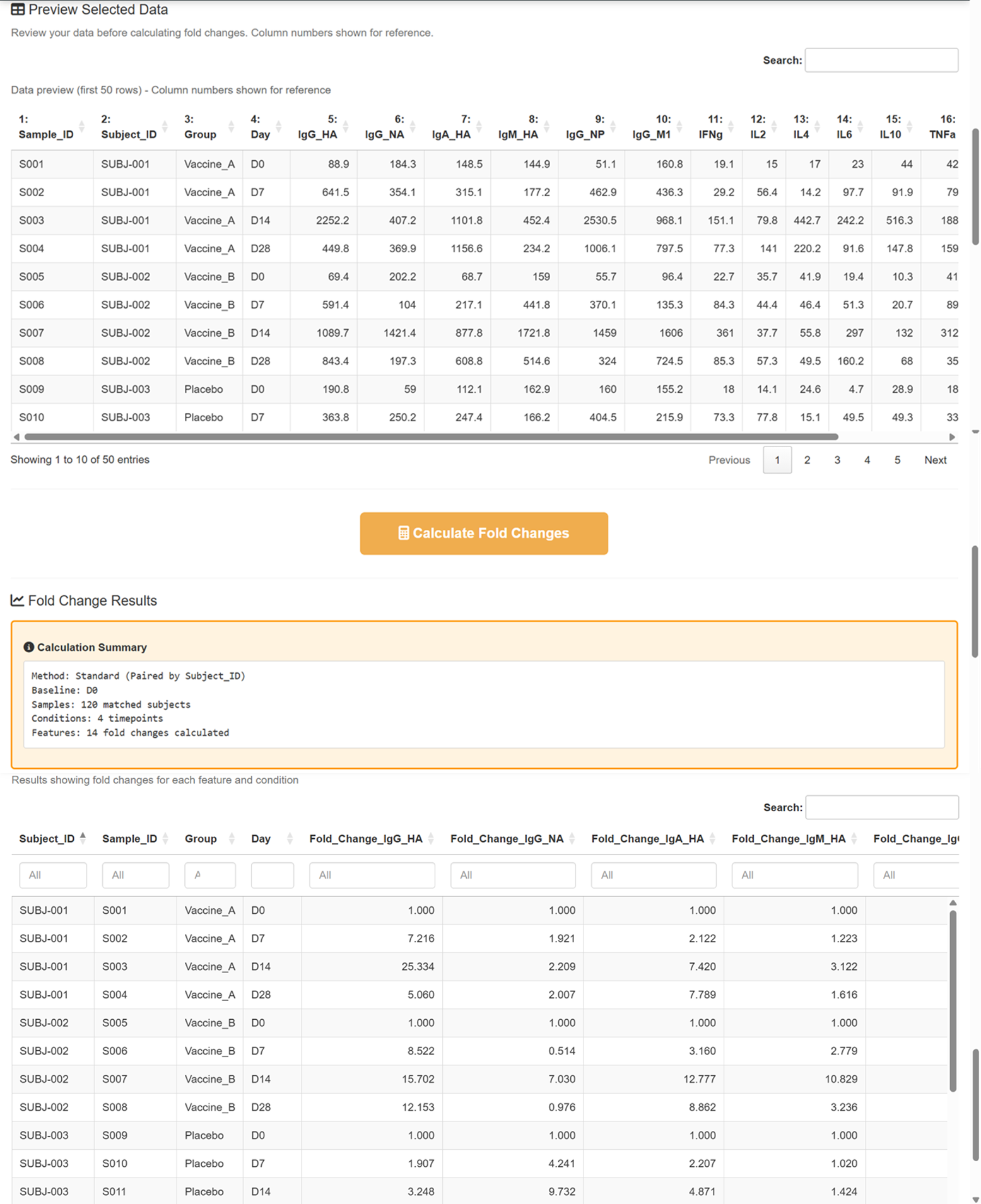Filter the Fold_Change_IgM_HA column
Viewport: 981px width, 1204px height.
coord(795,875)
